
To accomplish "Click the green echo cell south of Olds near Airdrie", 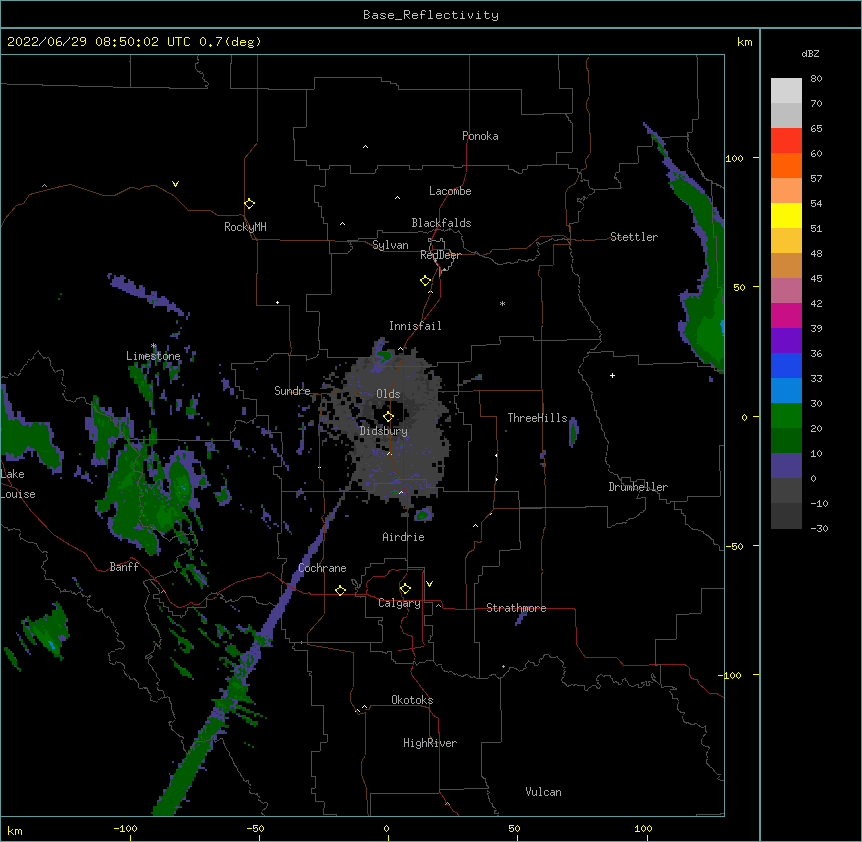I will [x=423, y=515].
